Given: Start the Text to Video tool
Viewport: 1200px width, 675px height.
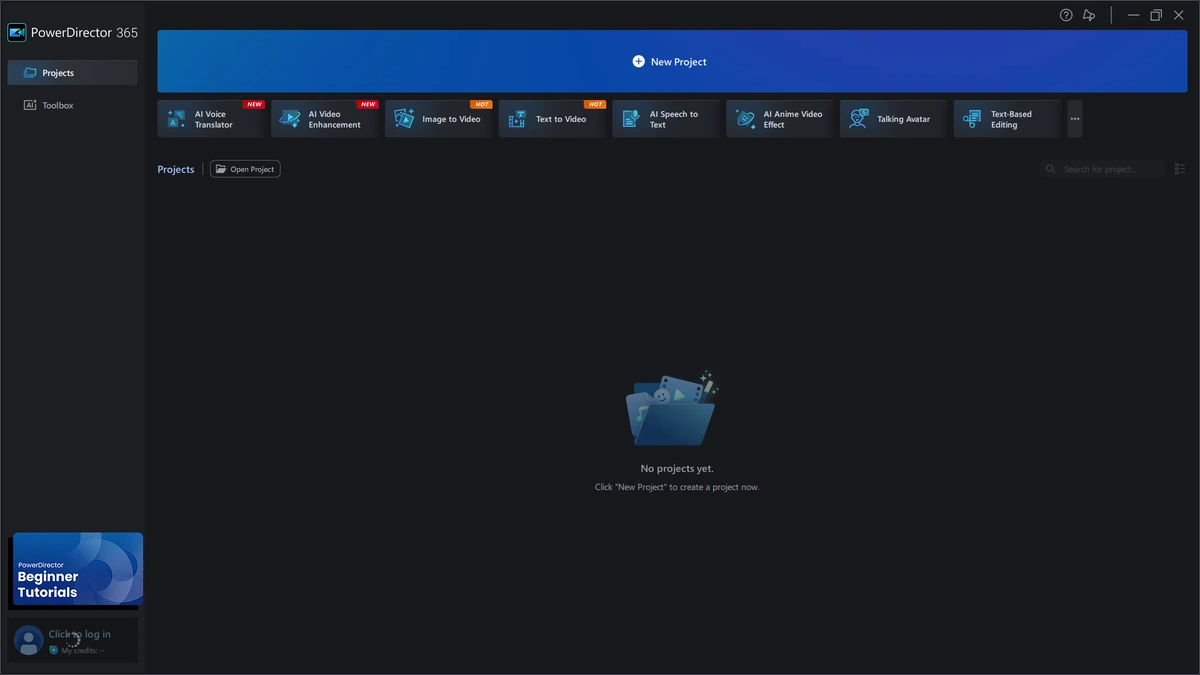Looking at the screenshot, I should pos(553,119).
